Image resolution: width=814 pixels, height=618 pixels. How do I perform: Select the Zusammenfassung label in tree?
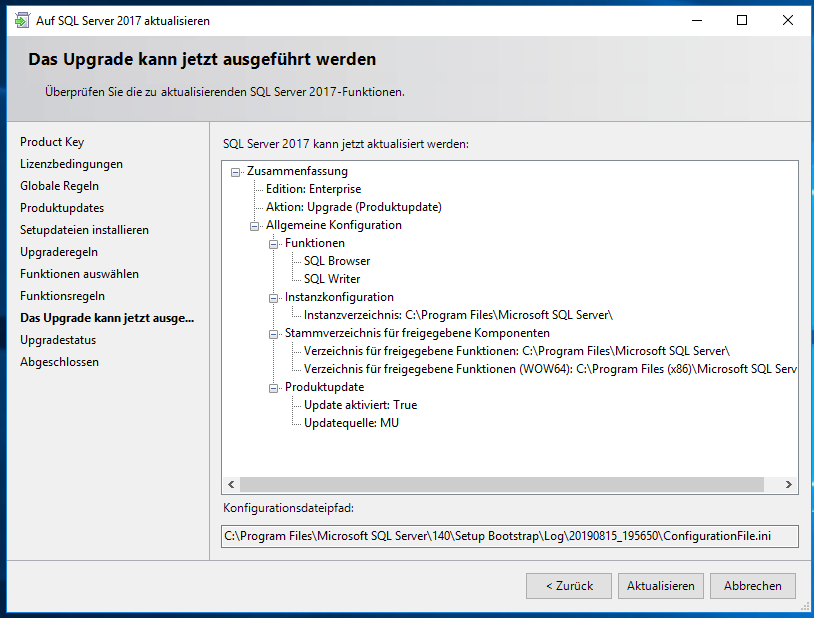click(x=297, y=171)
